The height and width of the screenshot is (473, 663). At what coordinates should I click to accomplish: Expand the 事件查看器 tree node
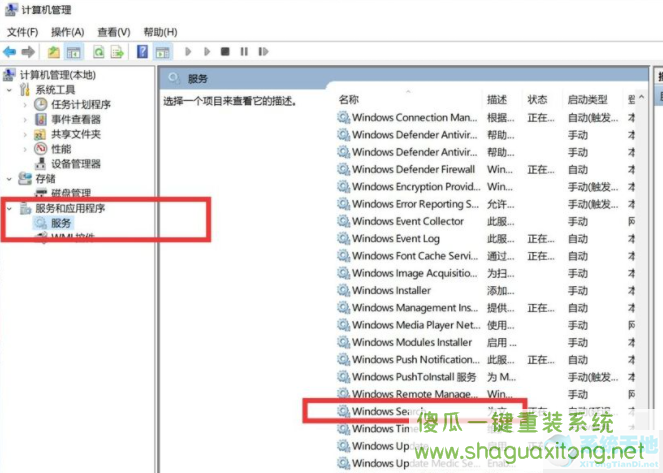[x=25, y=120]
